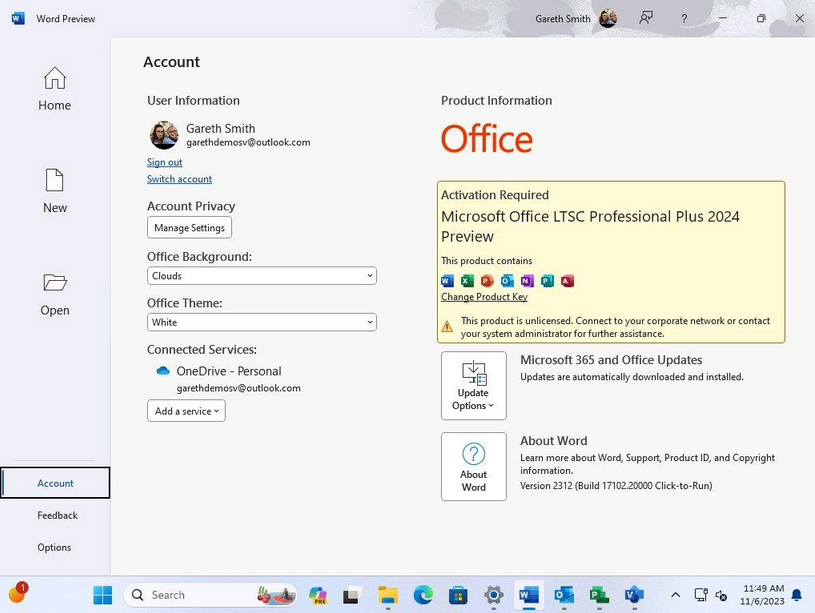Click the Sign out link
This screenshot has height=613, width=815.
pyautogui.click(x=164, y=162)
